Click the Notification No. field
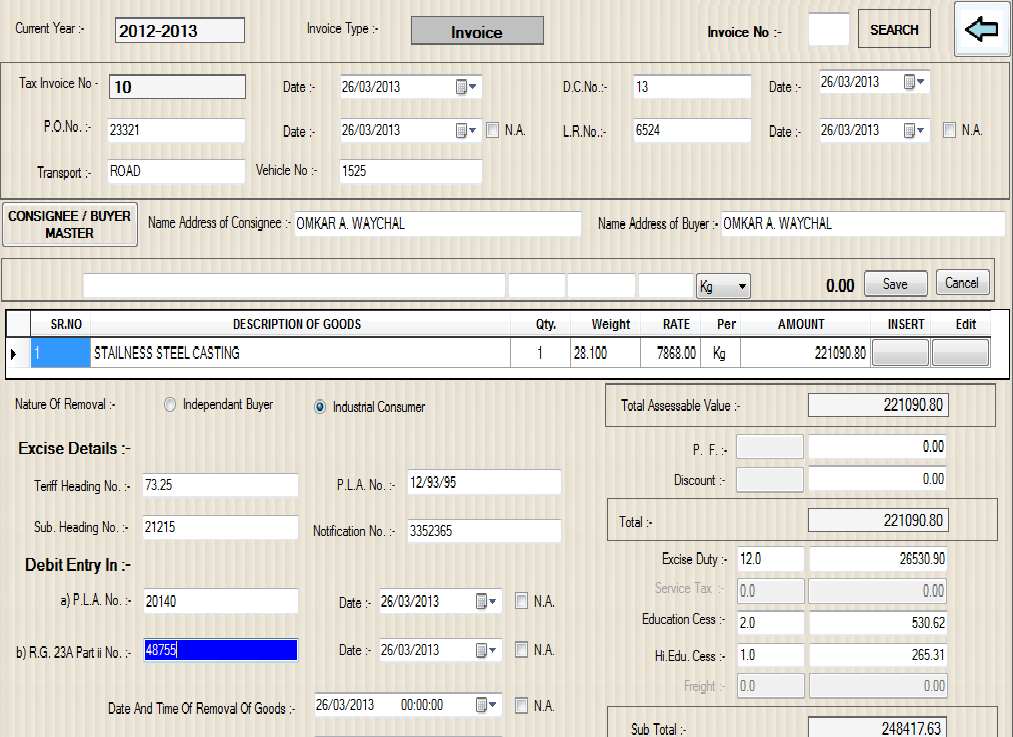 484,531
